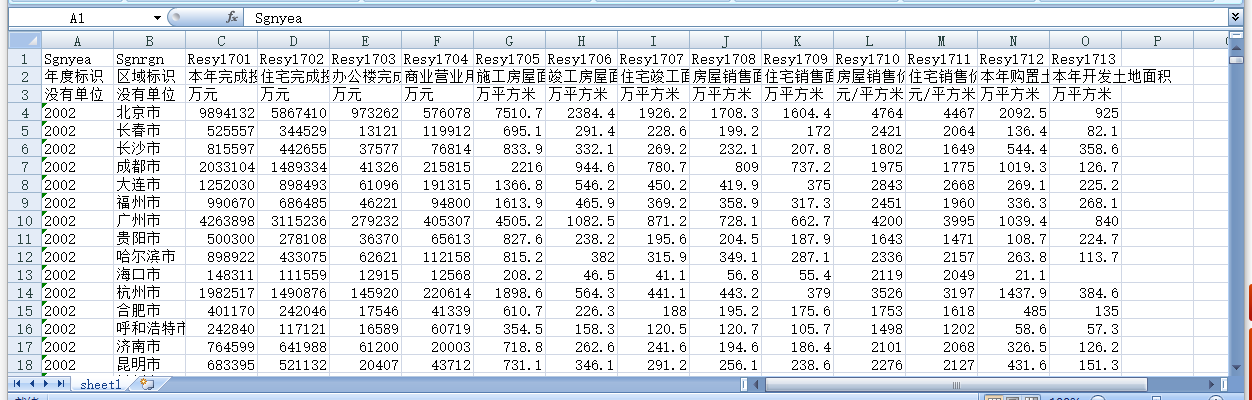Screen dimensions: 1252x400
Task: Select row 1 header
Action: tap(25, 58)
